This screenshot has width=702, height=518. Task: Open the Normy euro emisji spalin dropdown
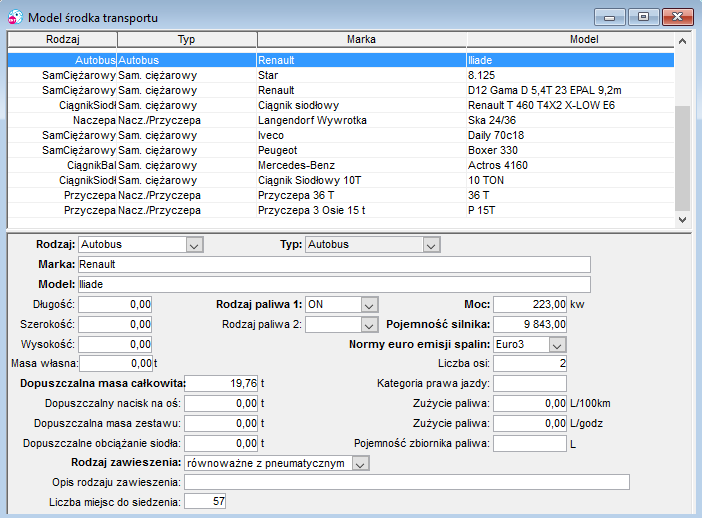click(x=556, y=345)
